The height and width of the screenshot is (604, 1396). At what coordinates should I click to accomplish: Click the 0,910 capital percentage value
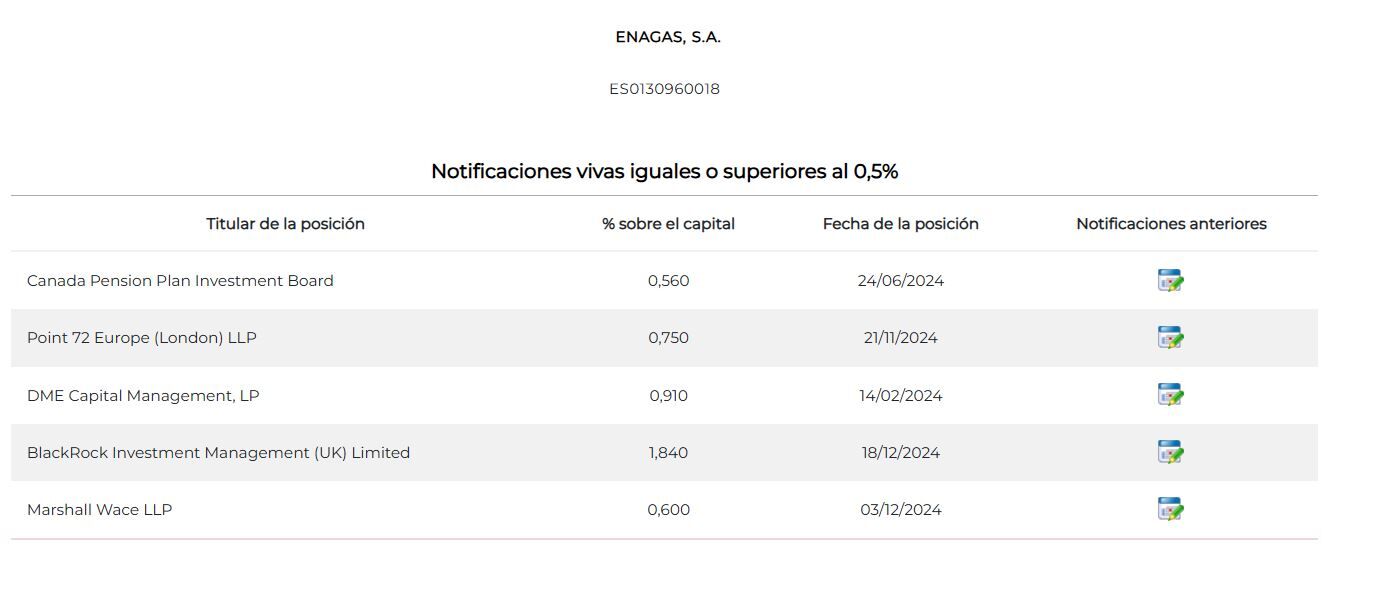click(668, 396)
